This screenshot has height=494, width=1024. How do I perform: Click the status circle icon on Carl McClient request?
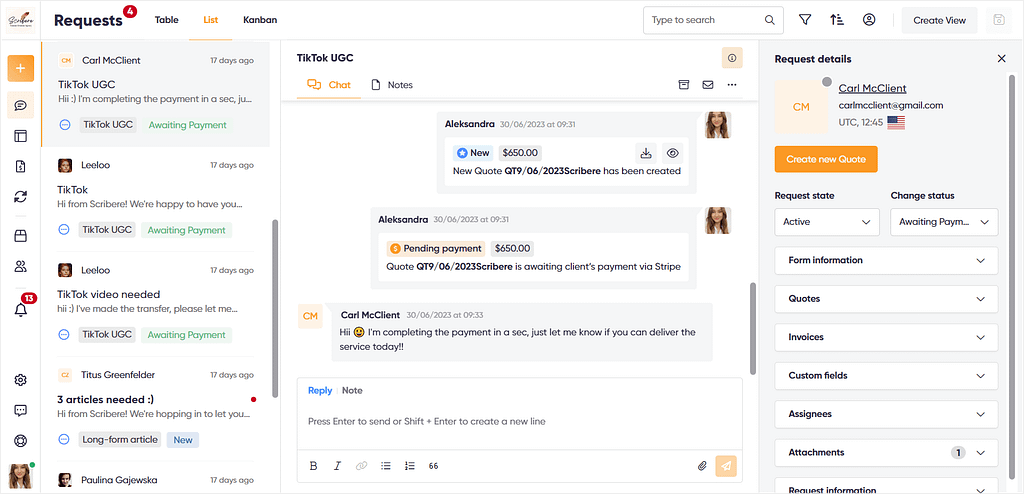click(65, 125)
